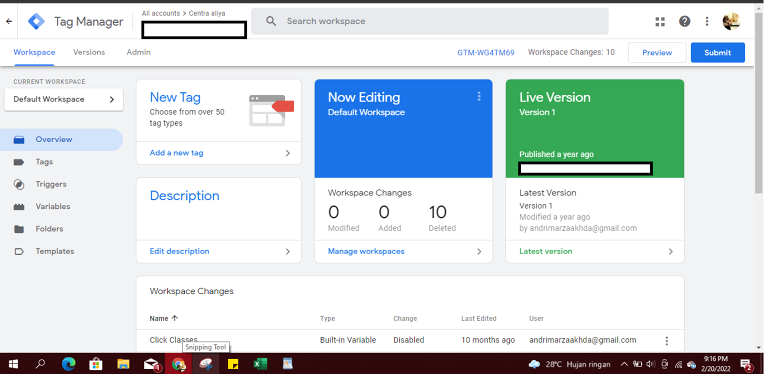
Task: Open the Now Editing card three-dot menu
Action: point(479,96)
